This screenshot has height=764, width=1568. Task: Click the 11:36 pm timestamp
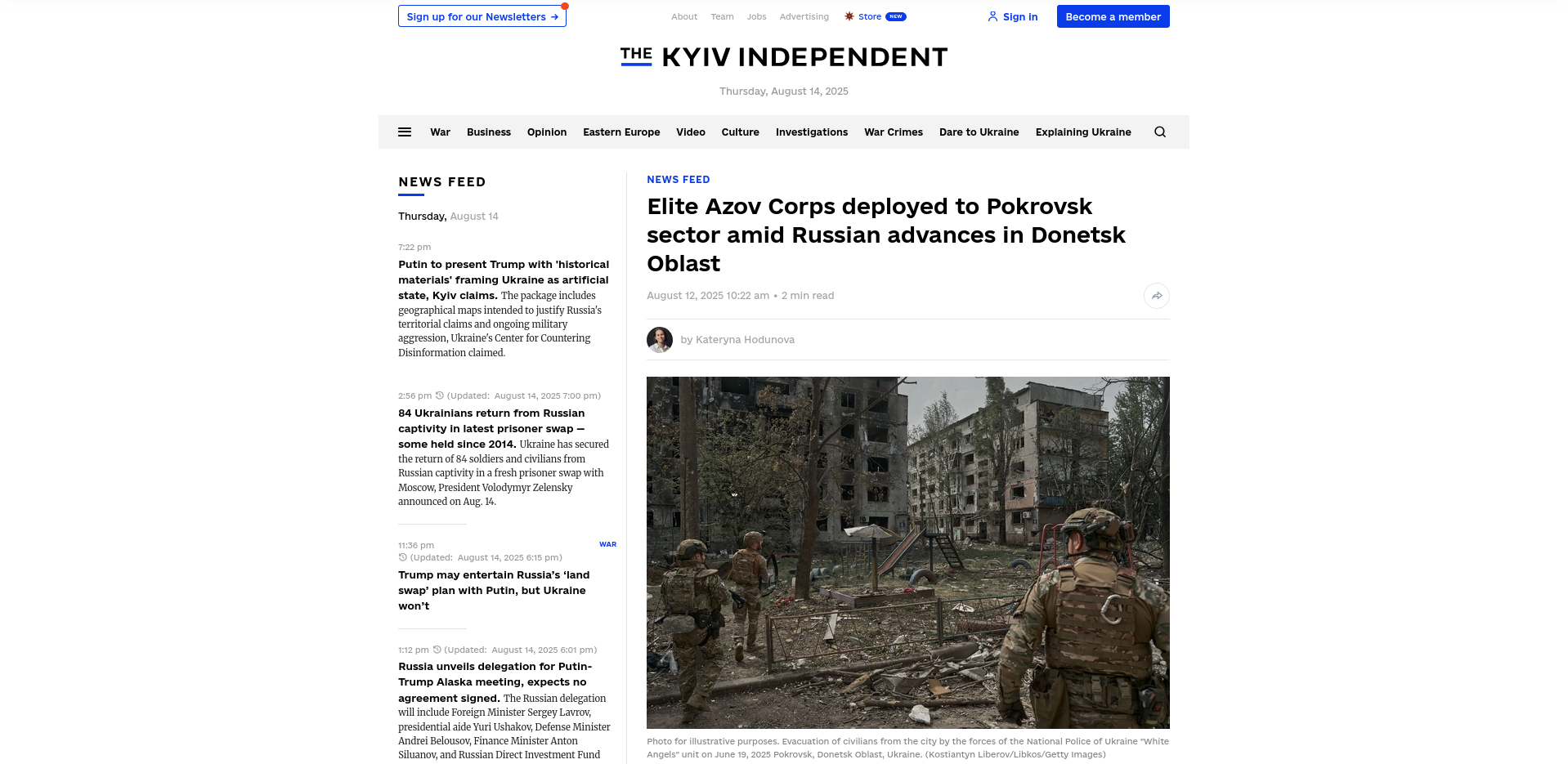tap(416, 545)
